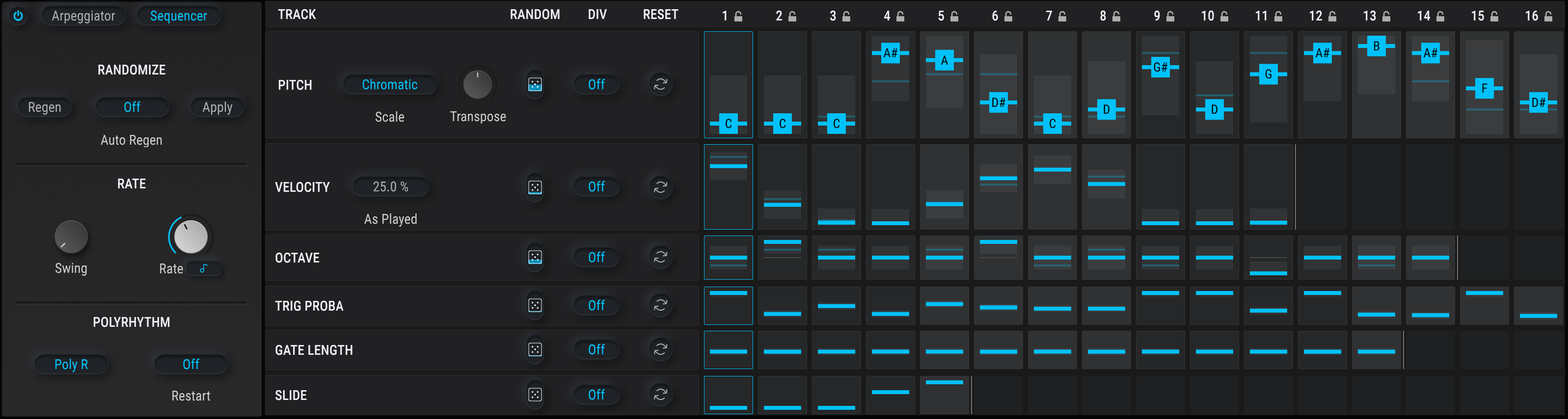This screenshot has width=1568, height=419.
Task: Switch to the Sequencer tab
Action: point(178,16)
